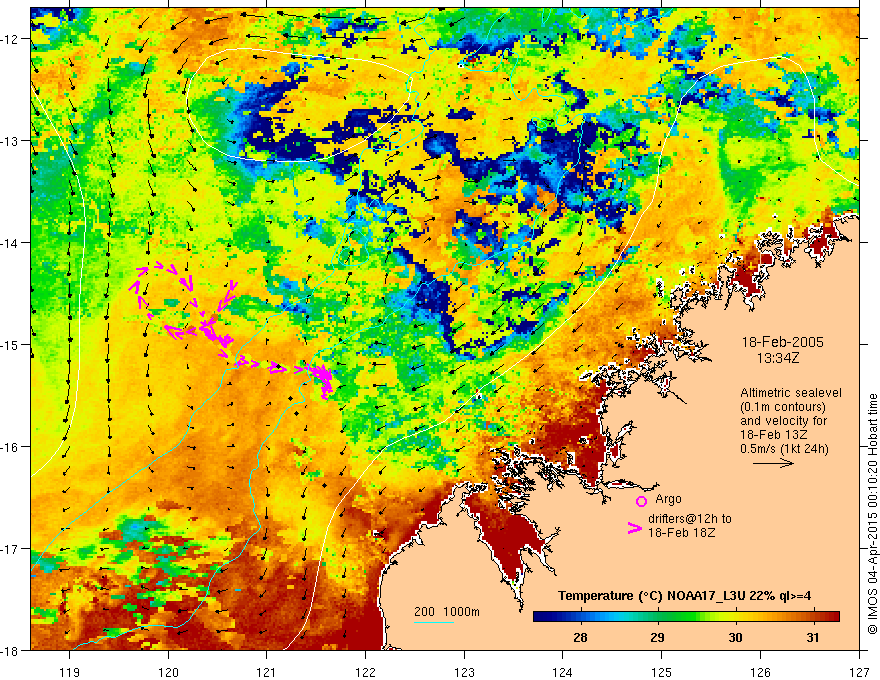Click the color bar value 29

[x=657, y=637]
